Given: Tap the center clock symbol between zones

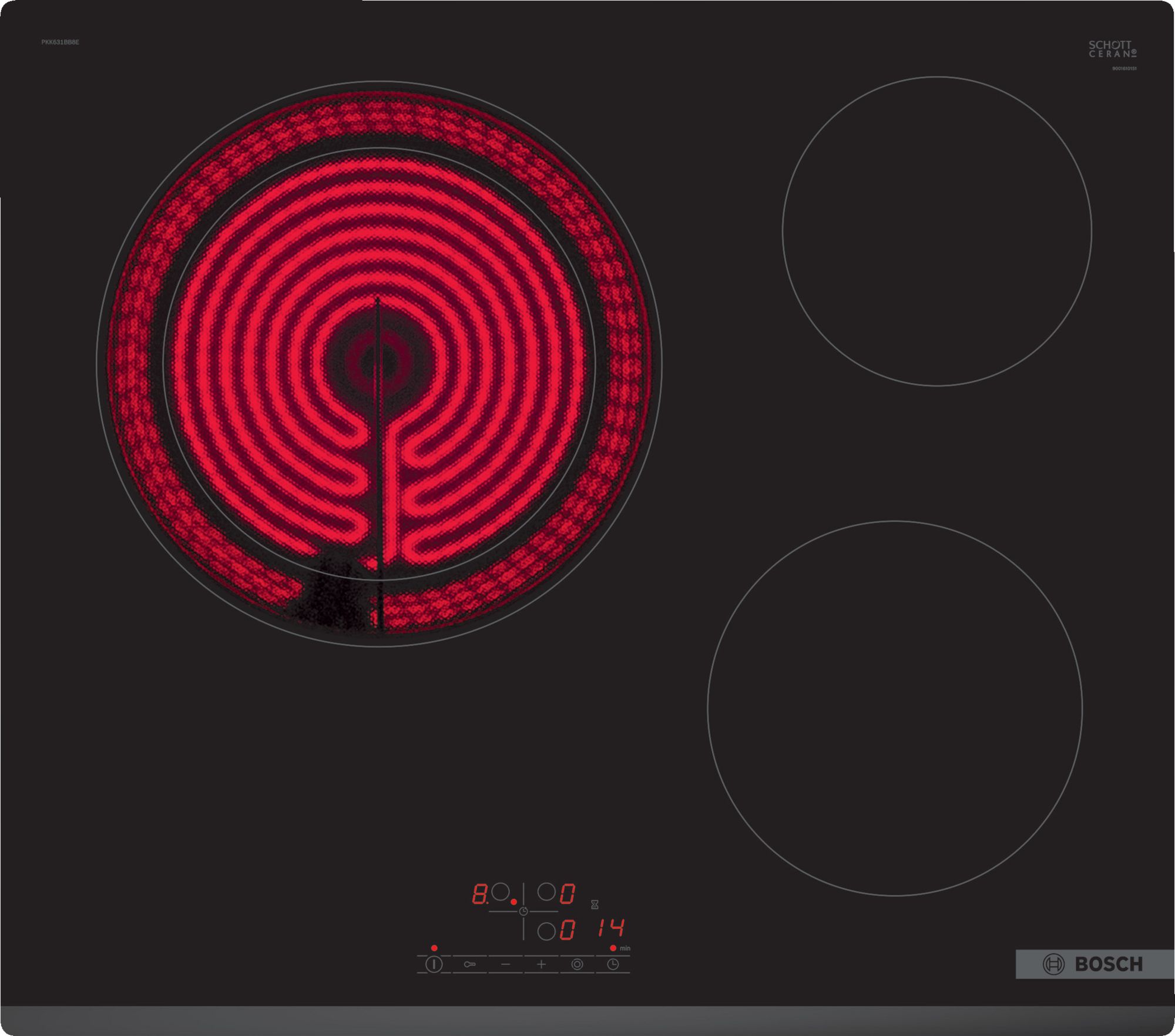Looking at the screenshot, I should pos(523,911).
